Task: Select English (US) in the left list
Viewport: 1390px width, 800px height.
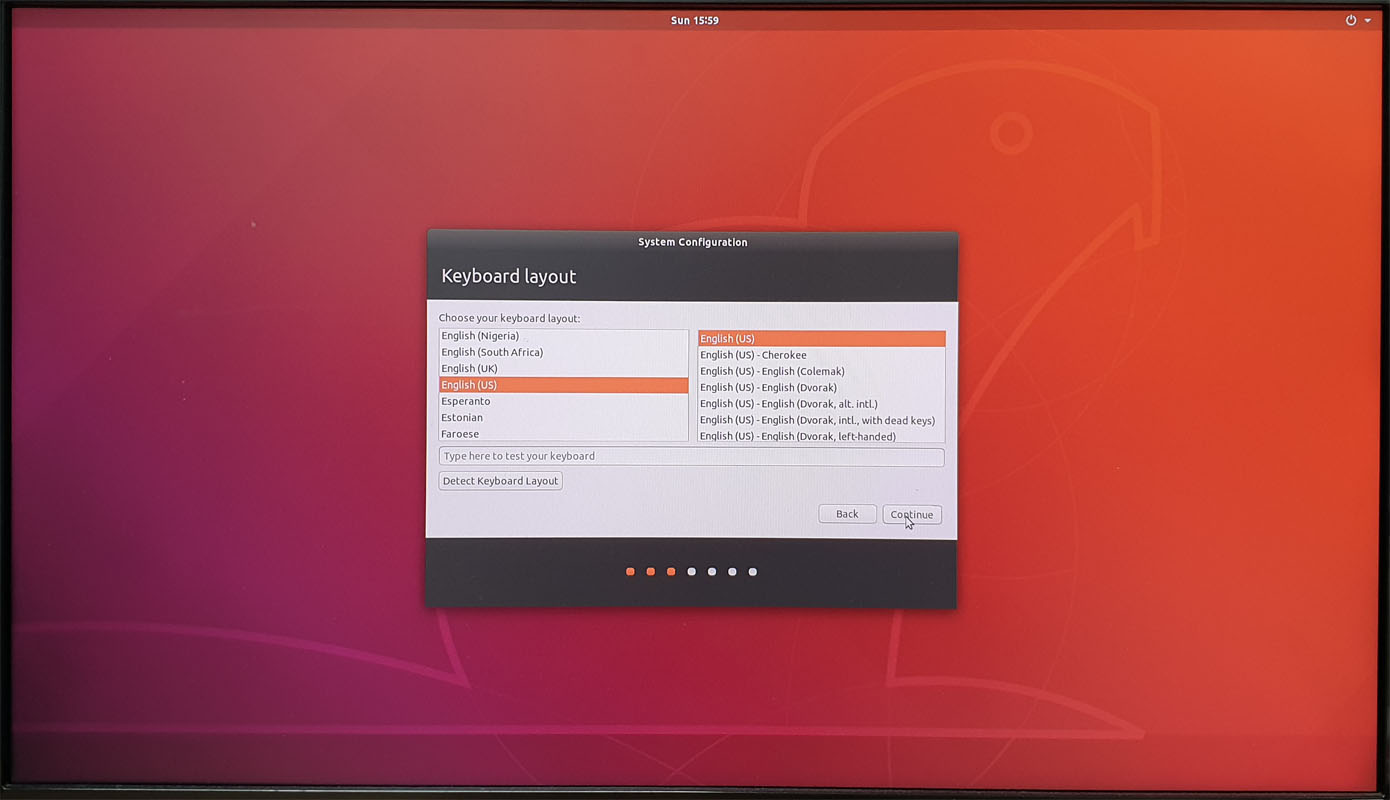Action: (563, 385)
